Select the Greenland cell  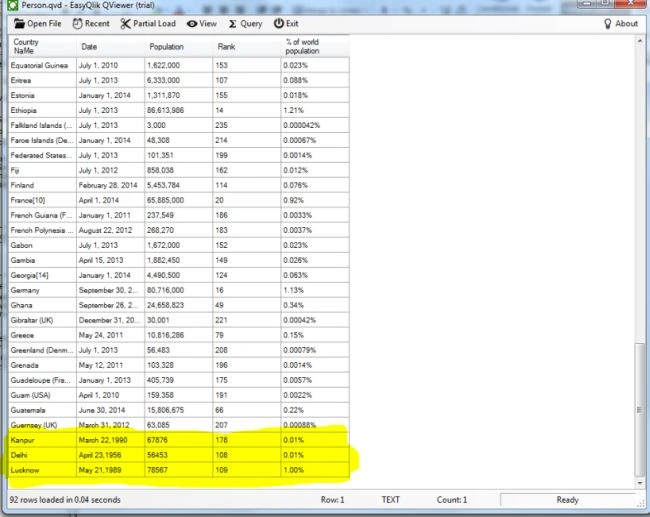pyautogui.click(x=42, y=350)
